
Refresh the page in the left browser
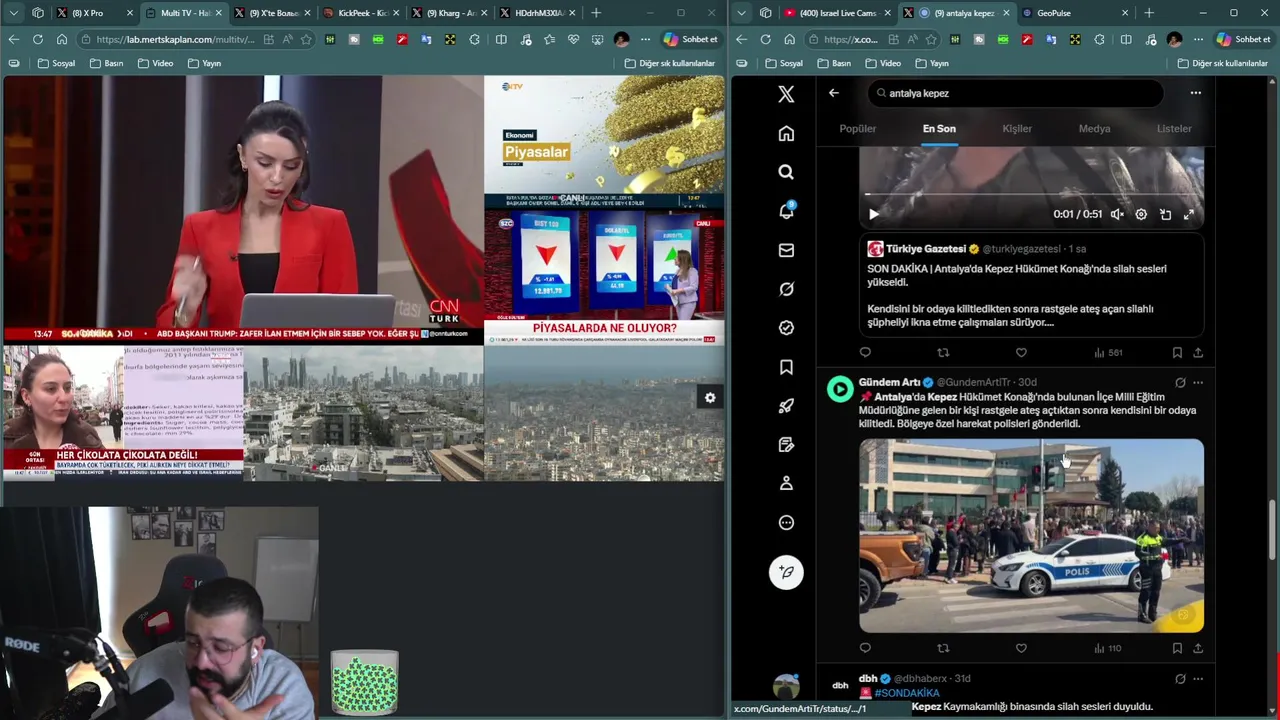click(x=37, y=39)
